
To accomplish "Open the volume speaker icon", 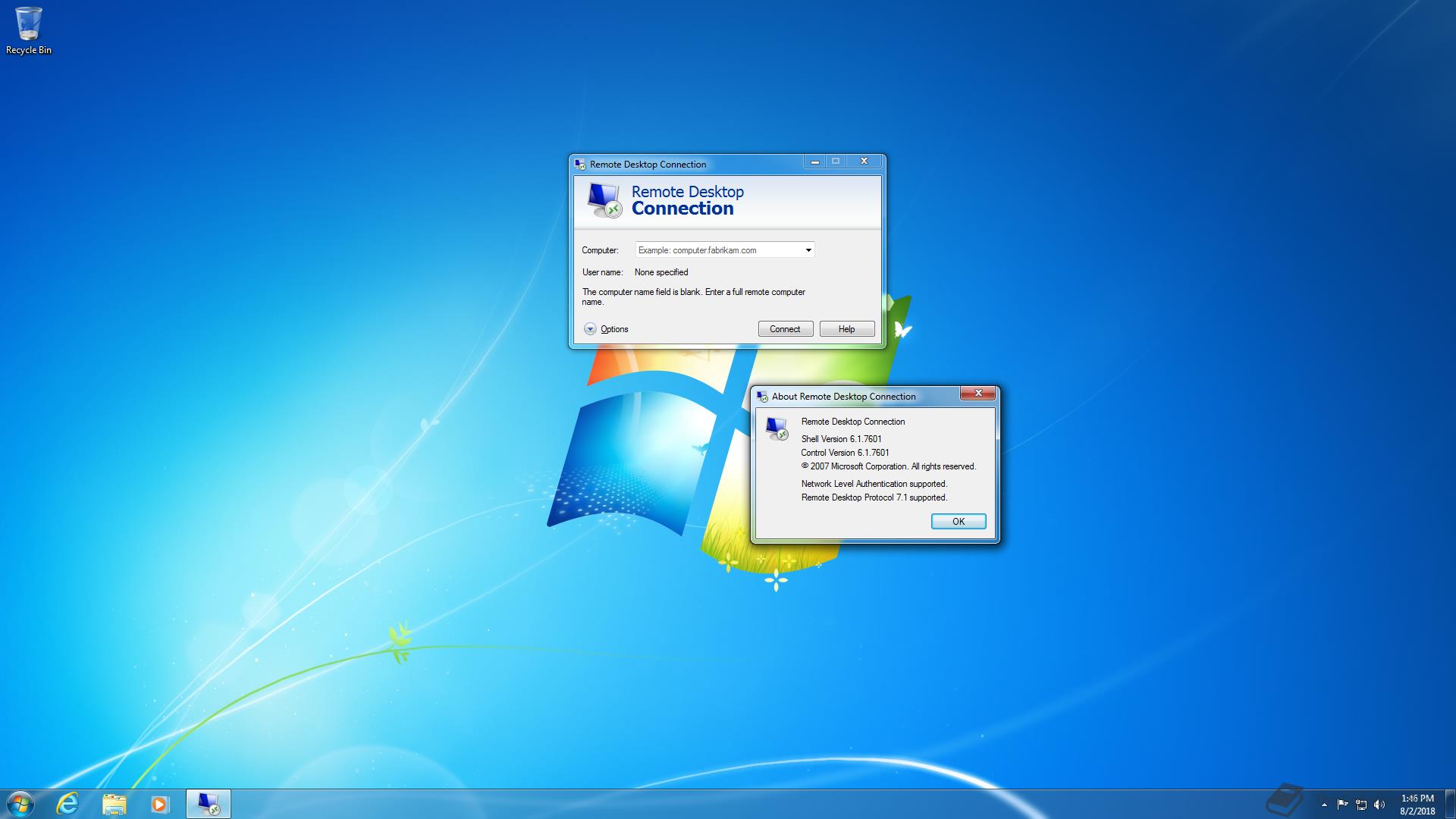I will [1379, 805].
